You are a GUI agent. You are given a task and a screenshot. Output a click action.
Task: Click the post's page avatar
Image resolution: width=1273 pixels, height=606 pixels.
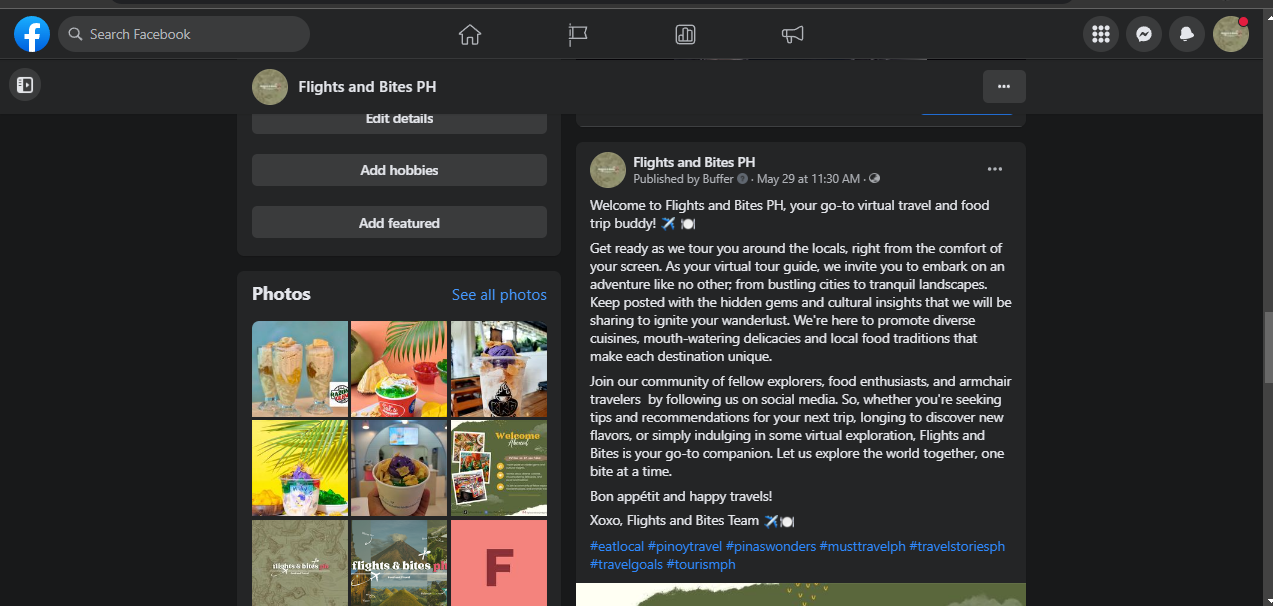coord(608,170)
